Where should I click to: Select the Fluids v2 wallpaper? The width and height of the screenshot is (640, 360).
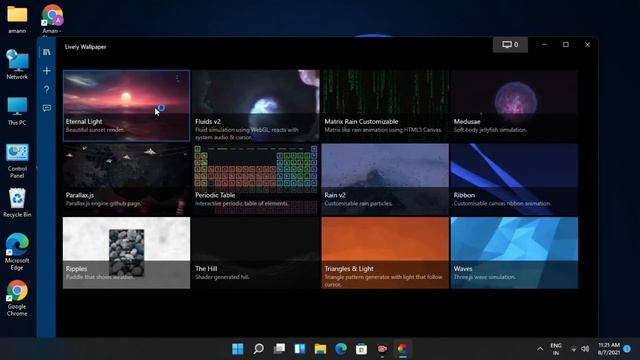coord(256,106)
